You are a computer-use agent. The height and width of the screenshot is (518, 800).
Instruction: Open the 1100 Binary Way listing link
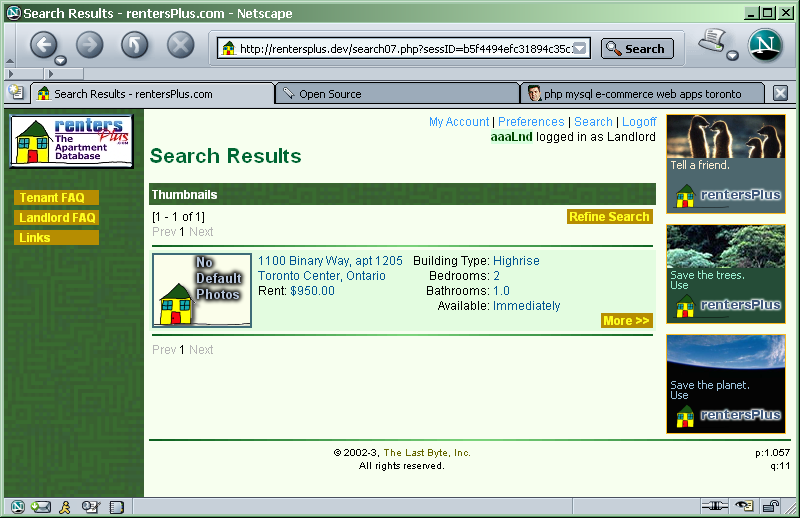[x=330, y=261]
